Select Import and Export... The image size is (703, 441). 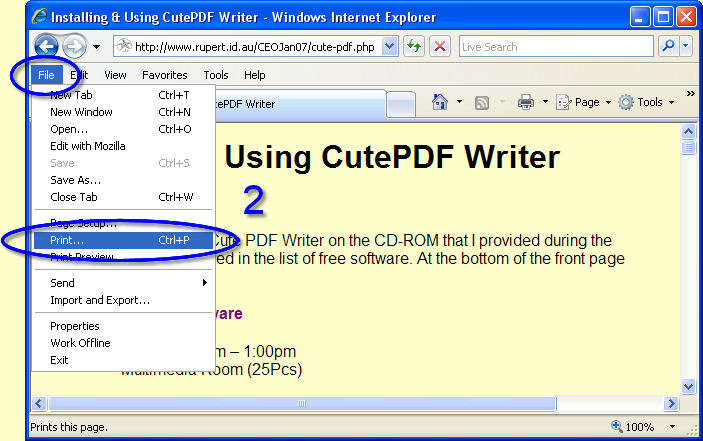pos(122,300)
